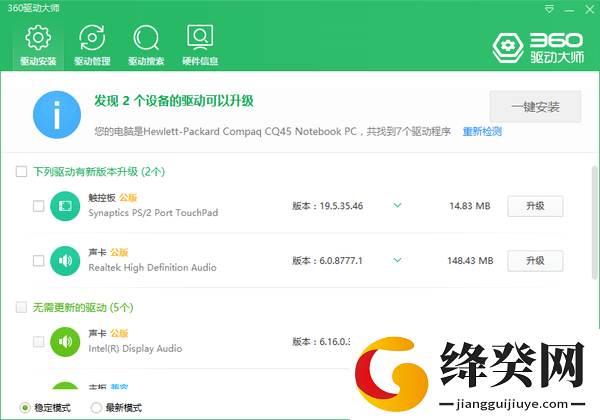600x420 pixels.
Task: Click the 重新检测 link
Action: (x=482, y=132)
